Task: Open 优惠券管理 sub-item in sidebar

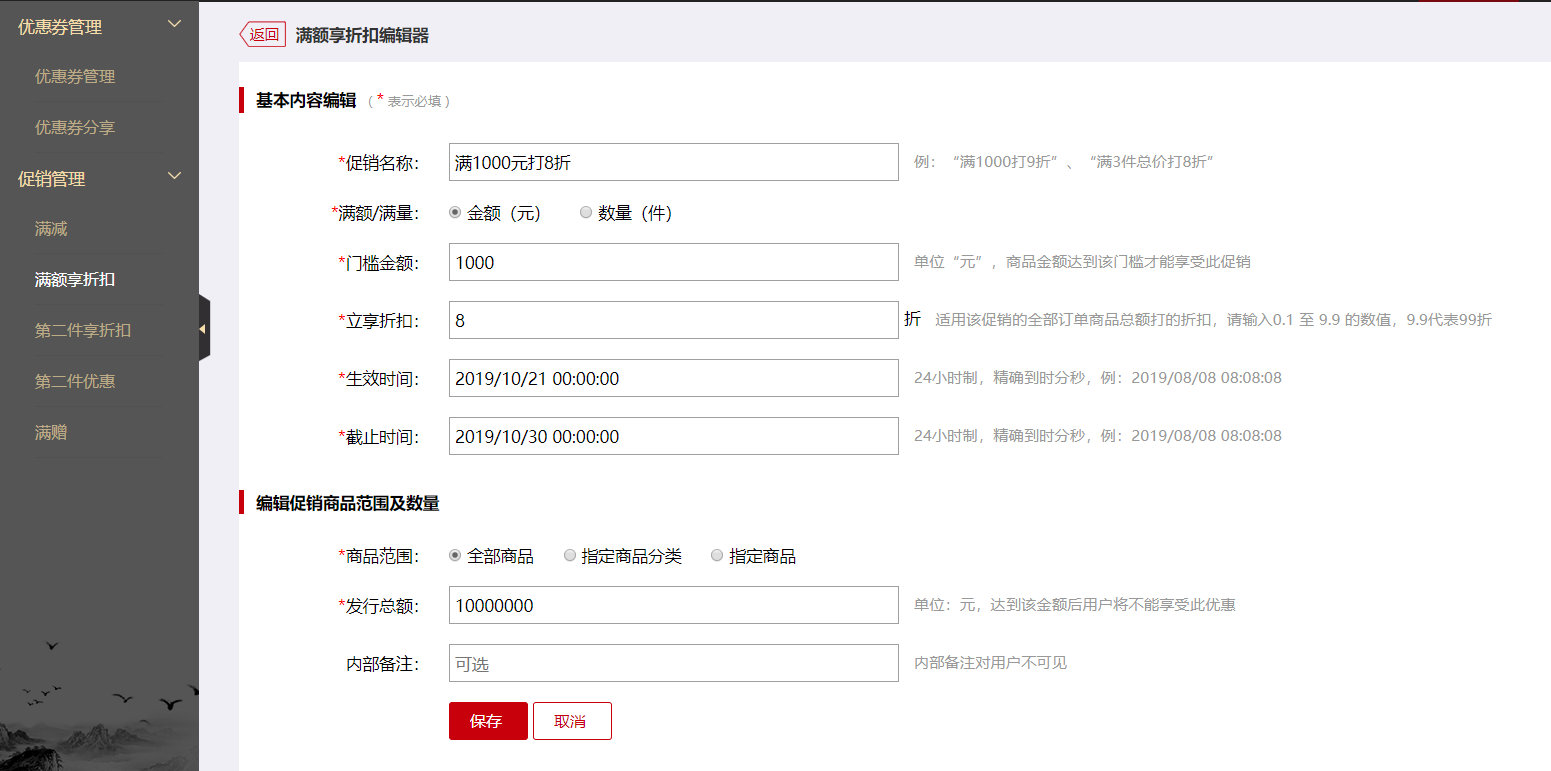Action: click(77, 76)
